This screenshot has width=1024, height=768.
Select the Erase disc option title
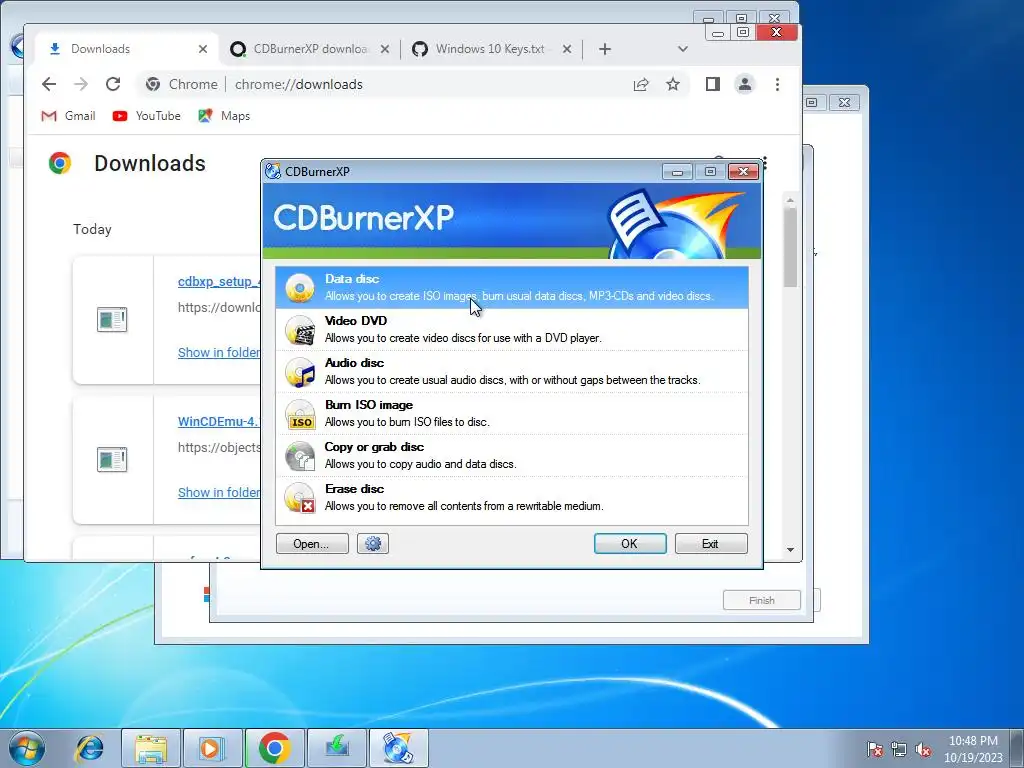tap(354, 488)
